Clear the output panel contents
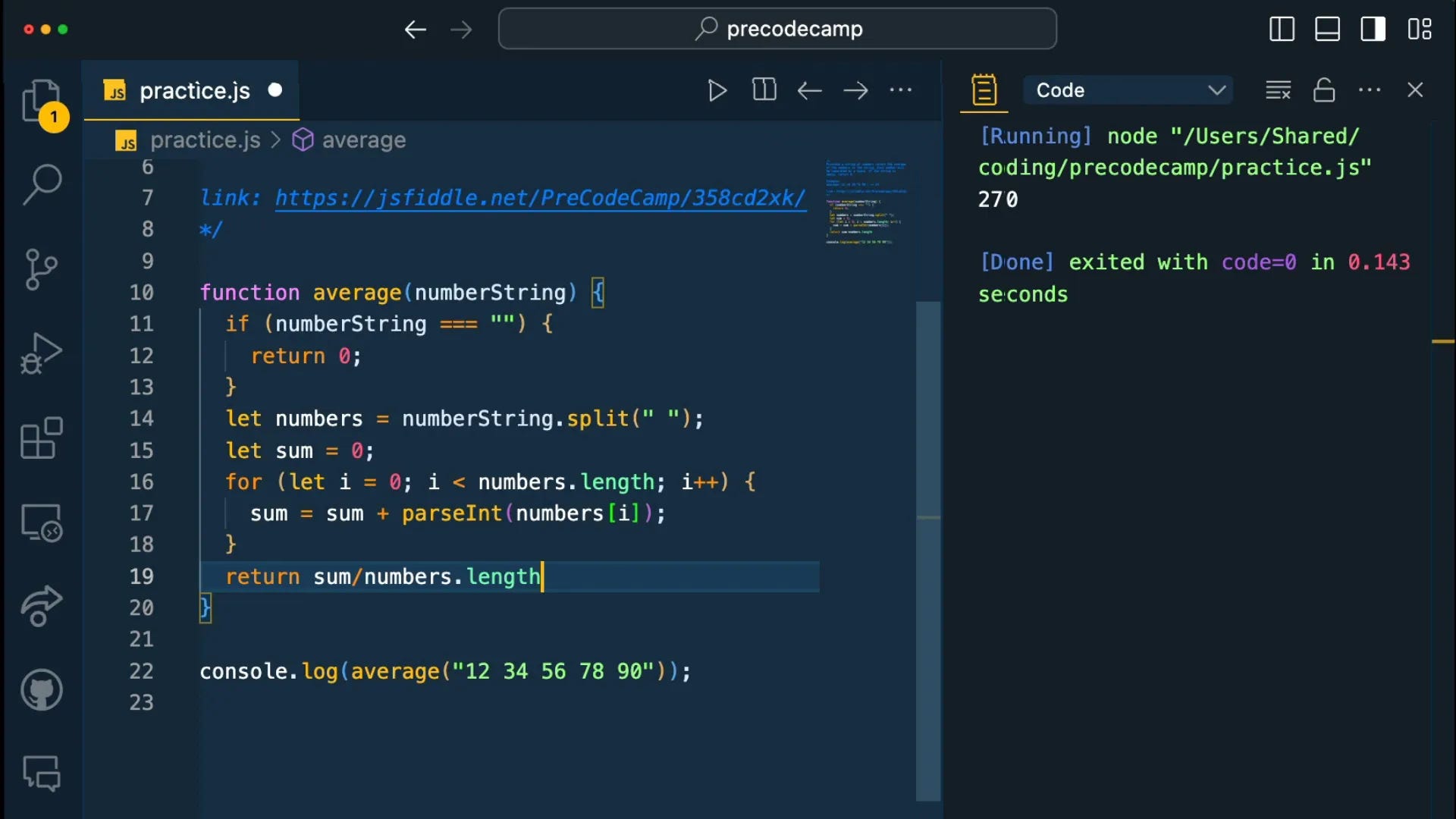This screenshot has width=1456, height=819. click(1278, 90)
